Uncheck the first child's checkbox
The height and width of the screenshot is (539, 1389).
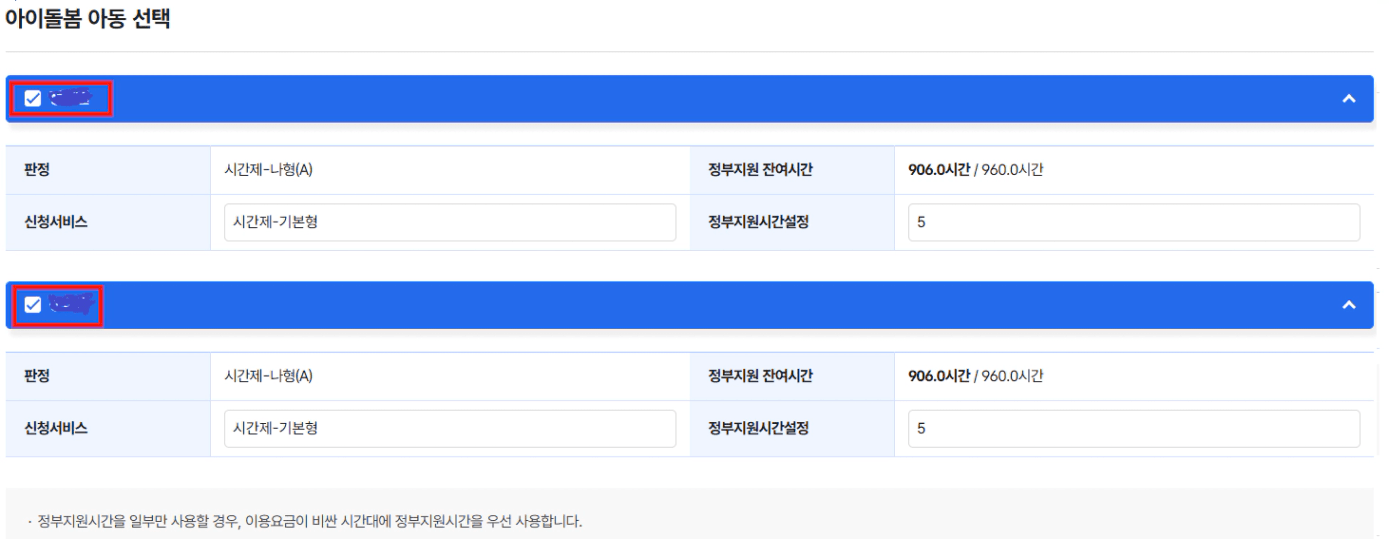[33, 98]
